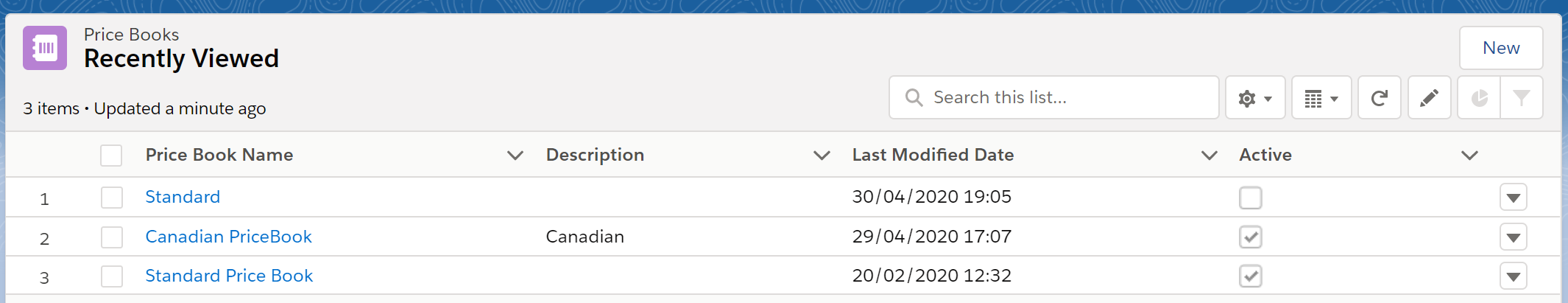1568x303 pixels.
Task: Click the Price Books purple icon
Action: pos(45,48)
